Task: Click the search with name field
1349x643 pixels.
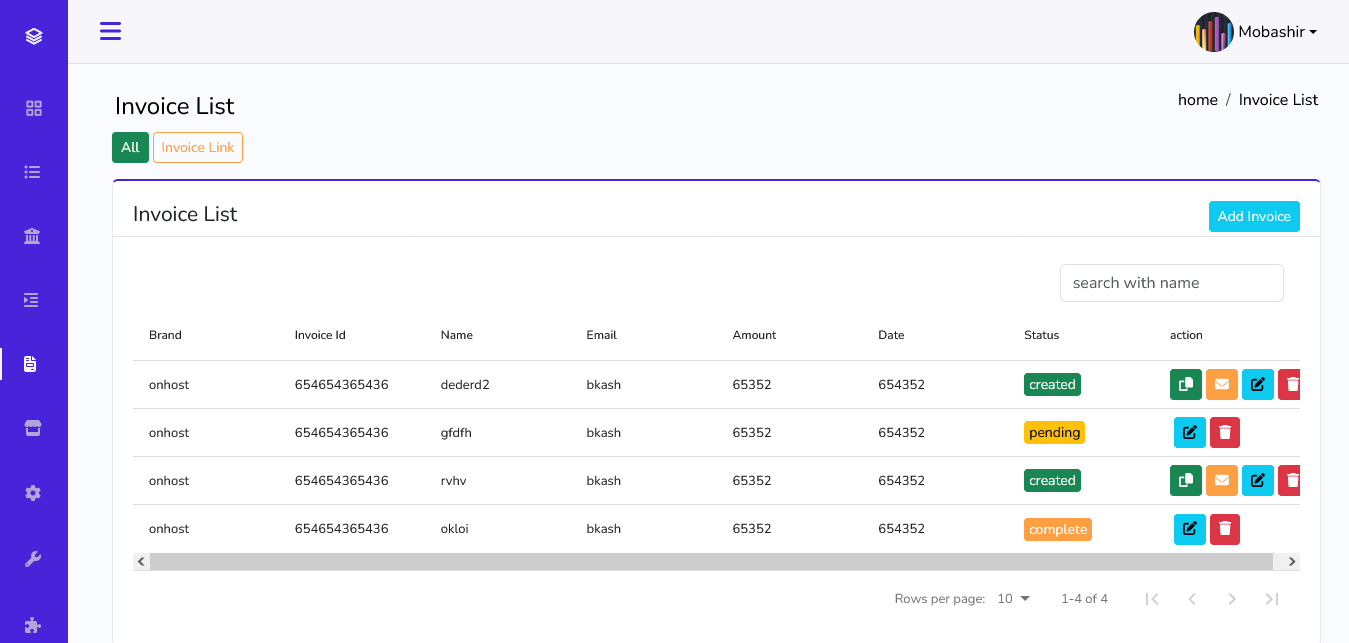Action: (1171, 282)
